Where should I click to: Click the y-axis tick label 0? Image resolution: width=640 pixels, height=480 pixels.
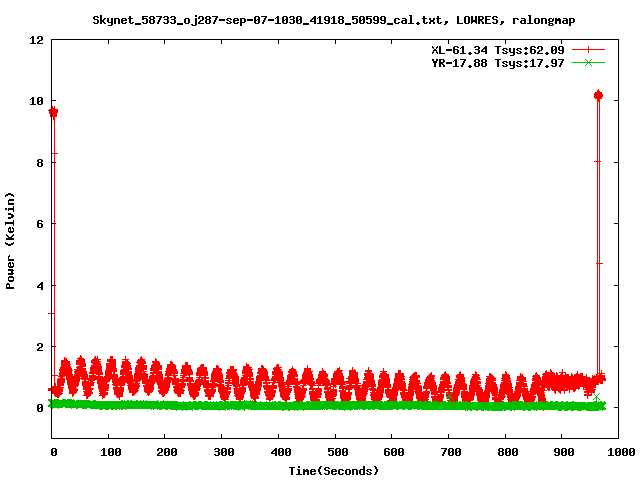[x=40, y=408]
